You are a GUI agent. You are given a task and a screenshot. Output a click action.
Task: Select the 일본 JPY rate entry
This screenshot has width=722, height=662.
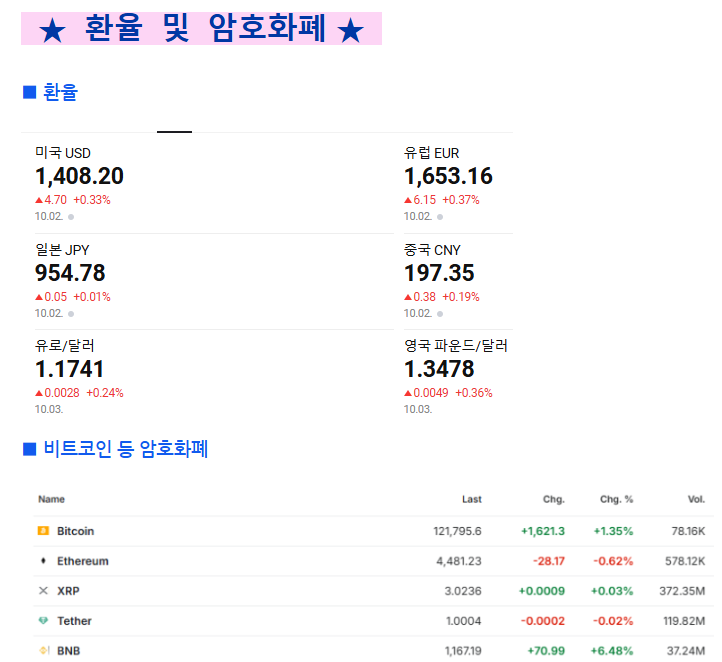pyautogui.click(x=70, y=272)
